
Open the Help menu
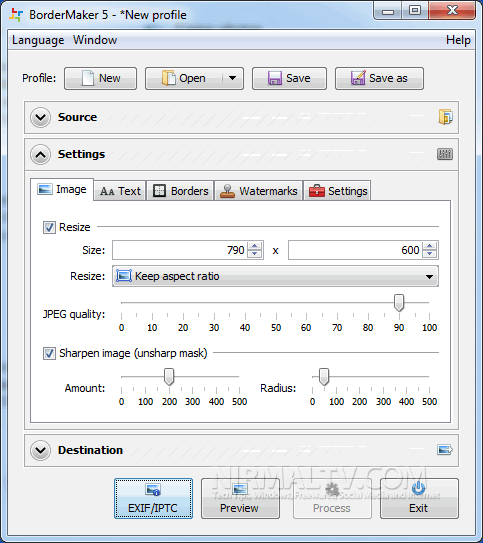click(x=458, y=40)
